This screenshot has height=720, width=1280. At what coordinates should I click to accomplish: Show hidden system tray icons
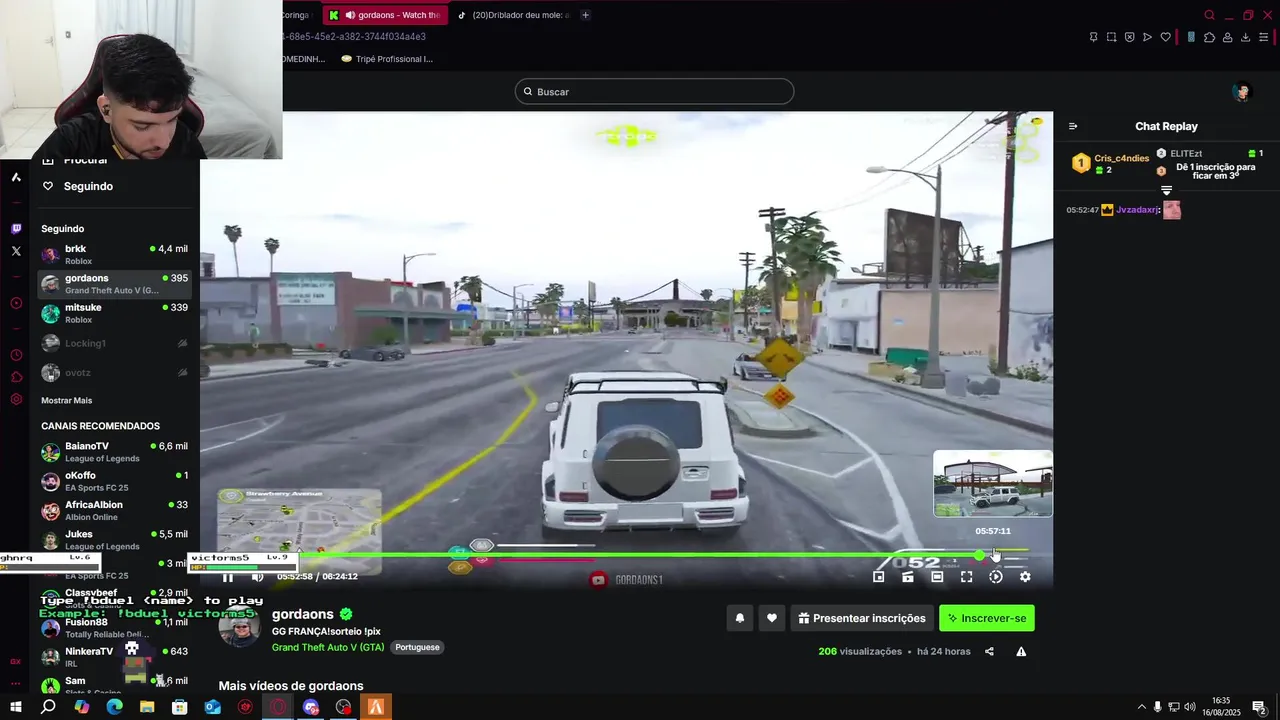pos(1141,707)
